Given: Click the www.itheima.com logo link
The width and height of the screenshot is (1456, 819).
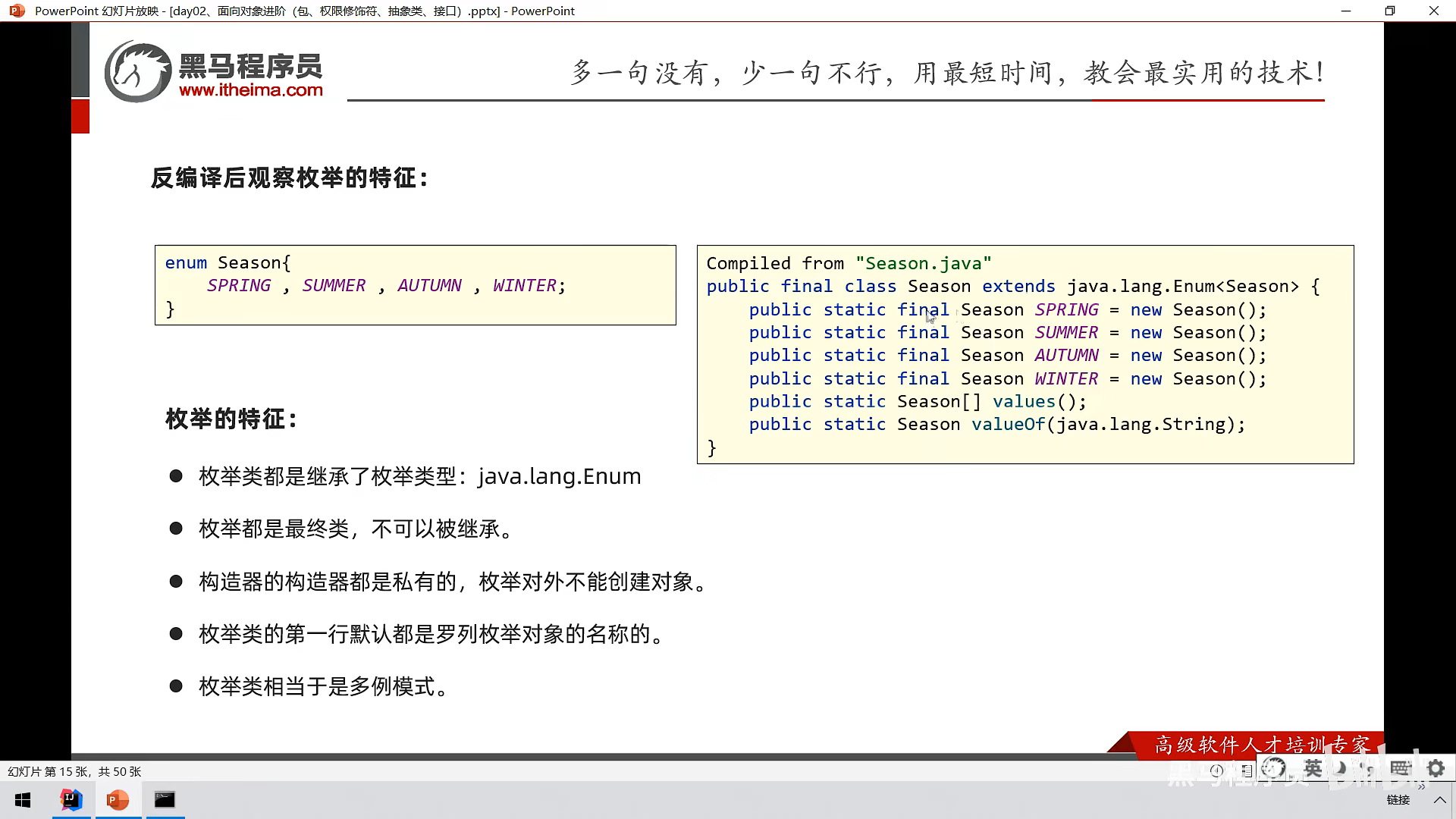Looking at the screenshot, I should coord(250,89).
